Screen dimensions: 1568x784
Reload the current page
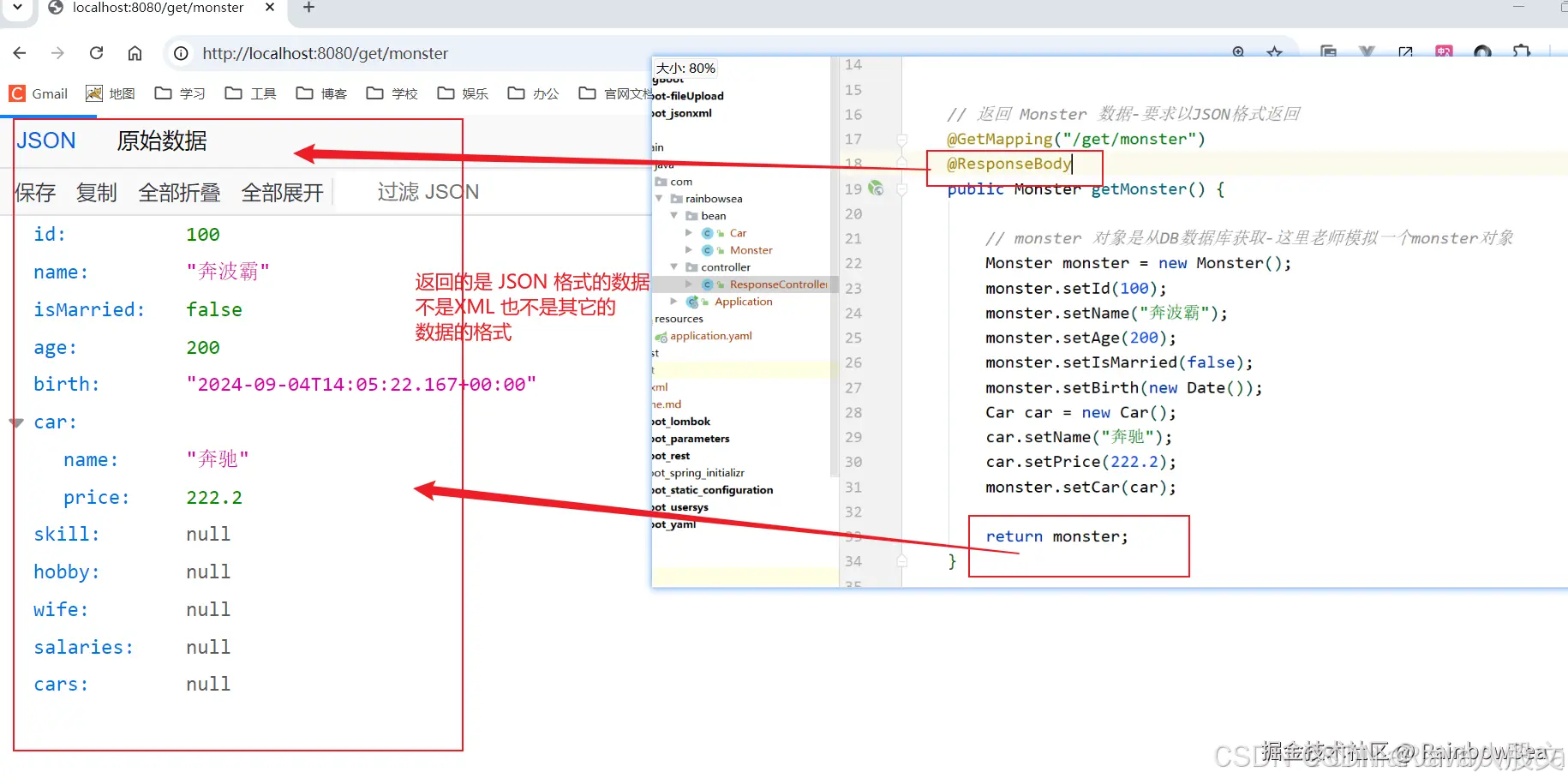click(x=96, y=52)
